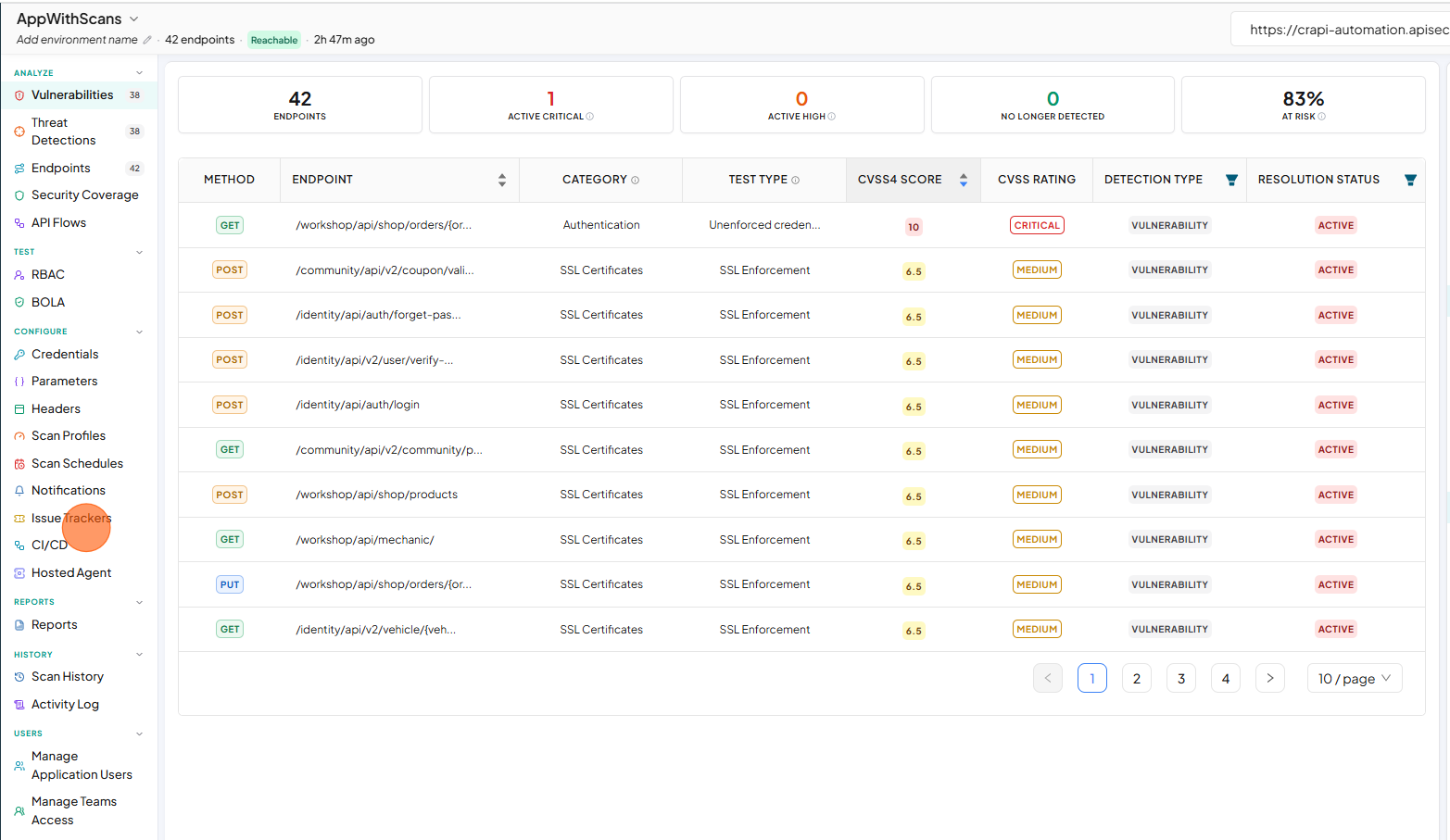Screen dimensions: 1450x840
Task: Collapse the Analyze sidebar section
Action: 140,73
